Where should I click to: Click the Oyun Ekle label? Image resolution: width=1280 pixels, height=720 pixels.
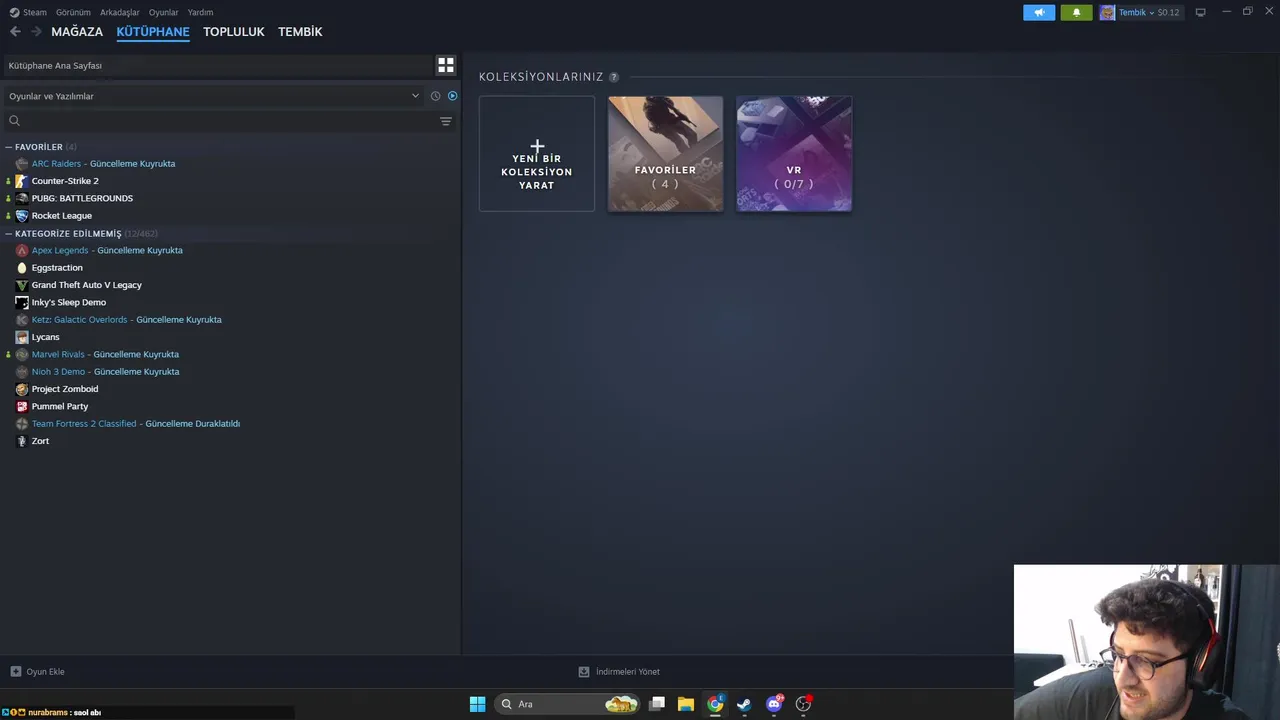[x=45, y=672]
